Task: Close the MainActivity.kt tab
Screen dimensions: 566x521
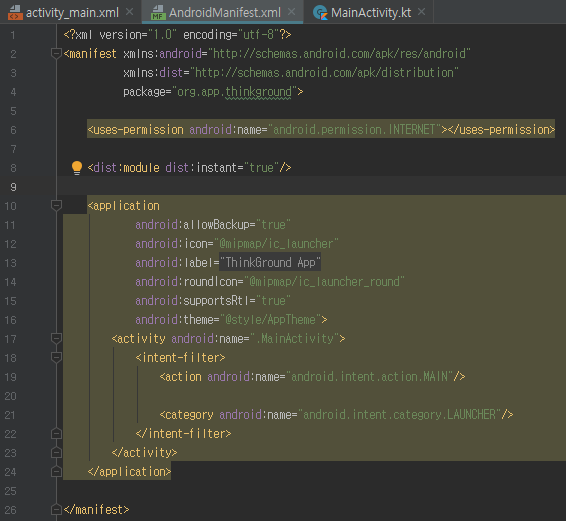Action: tap(421, 12)
